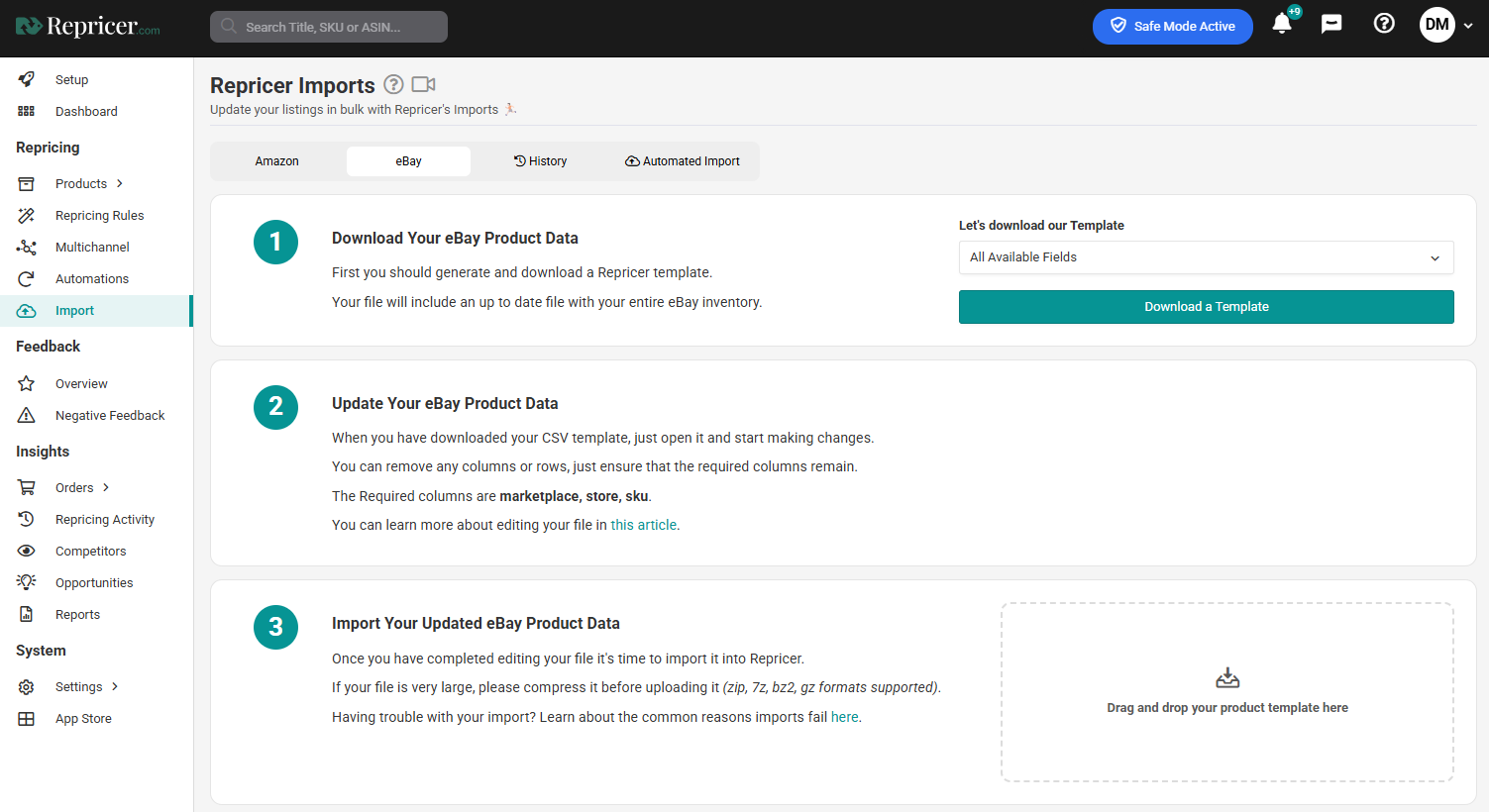Screen dimensions: 1489x812
Task: Click the Dashboard grid icon
Action: pyautogui.click(x=27, y=111)
